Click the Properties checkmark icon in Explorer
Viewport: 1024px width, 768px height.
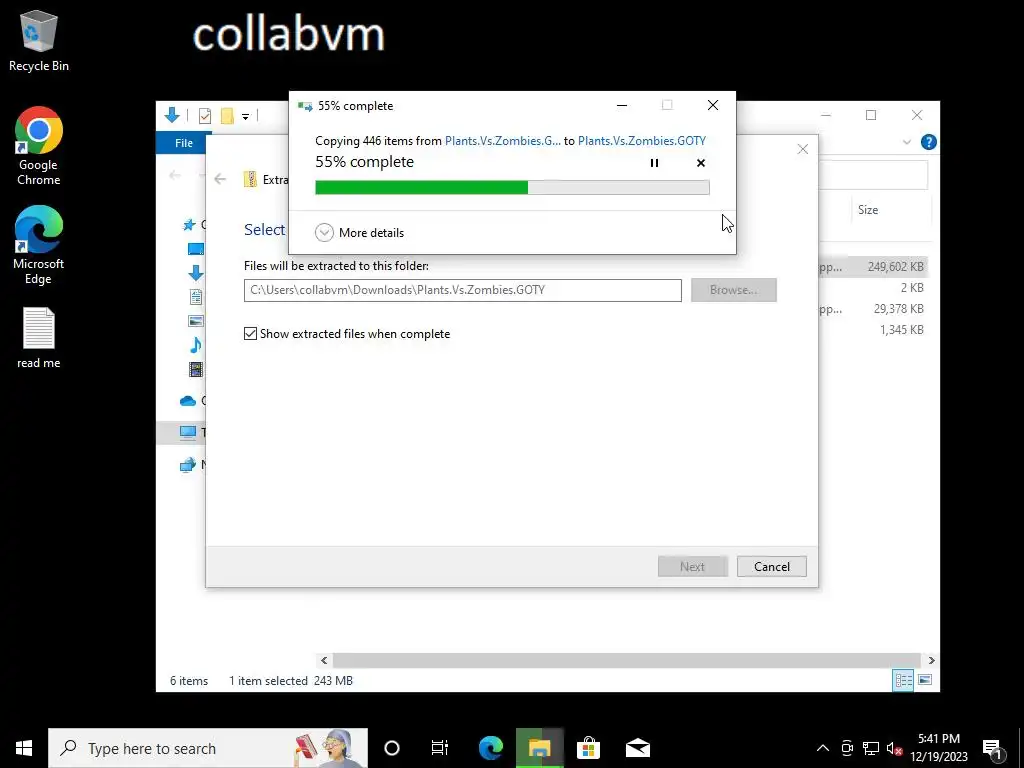(205, 116)
